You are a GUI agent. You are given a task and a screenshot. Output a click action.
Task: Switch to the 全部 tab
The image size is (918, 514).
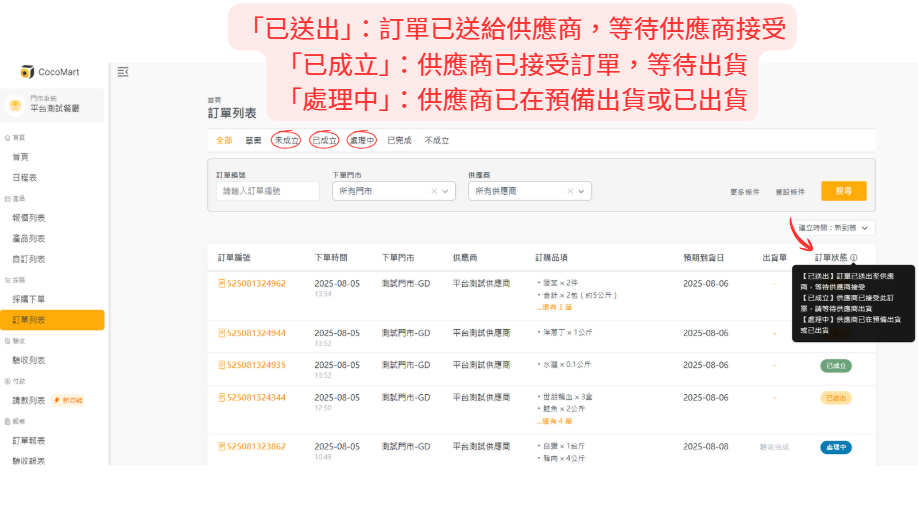(224, 141)
